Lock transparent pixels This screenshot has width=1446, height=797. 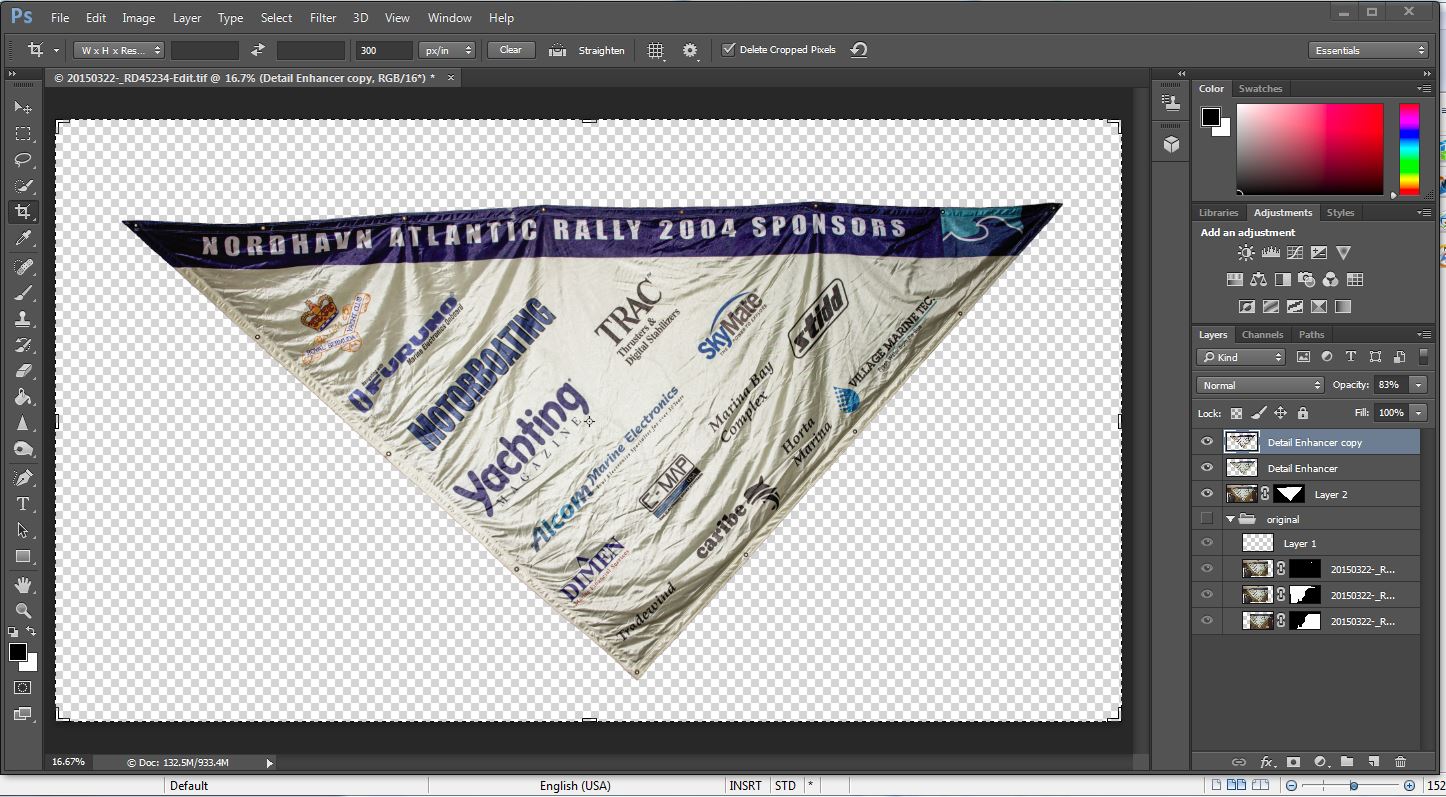[1237, 413]
